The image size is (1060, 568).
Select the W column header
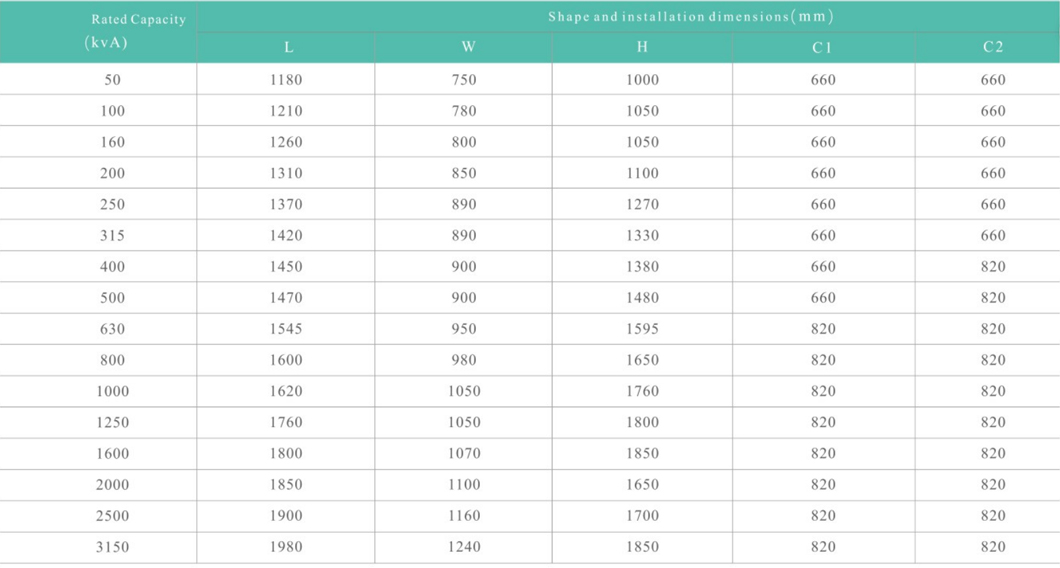point(464,47)
